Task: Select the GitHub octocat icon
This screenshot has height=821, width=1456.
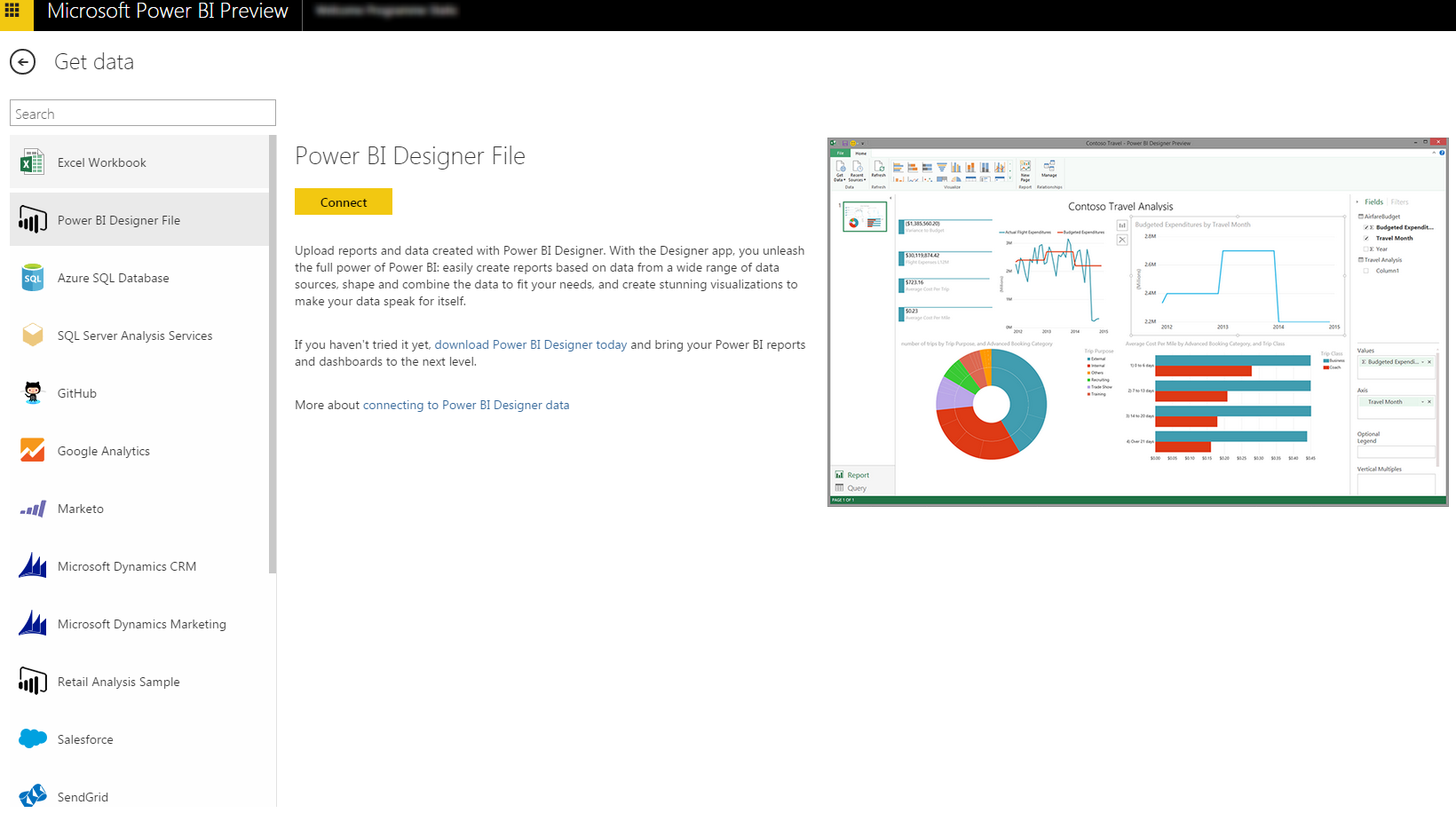Action: pyautogui.click(x=33, y=393)
